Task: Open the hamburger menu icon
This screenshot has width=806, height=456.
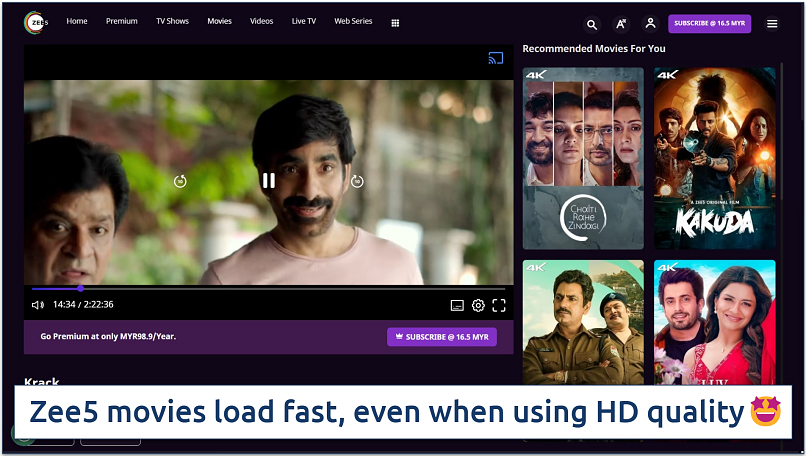Action: [772, 24]
